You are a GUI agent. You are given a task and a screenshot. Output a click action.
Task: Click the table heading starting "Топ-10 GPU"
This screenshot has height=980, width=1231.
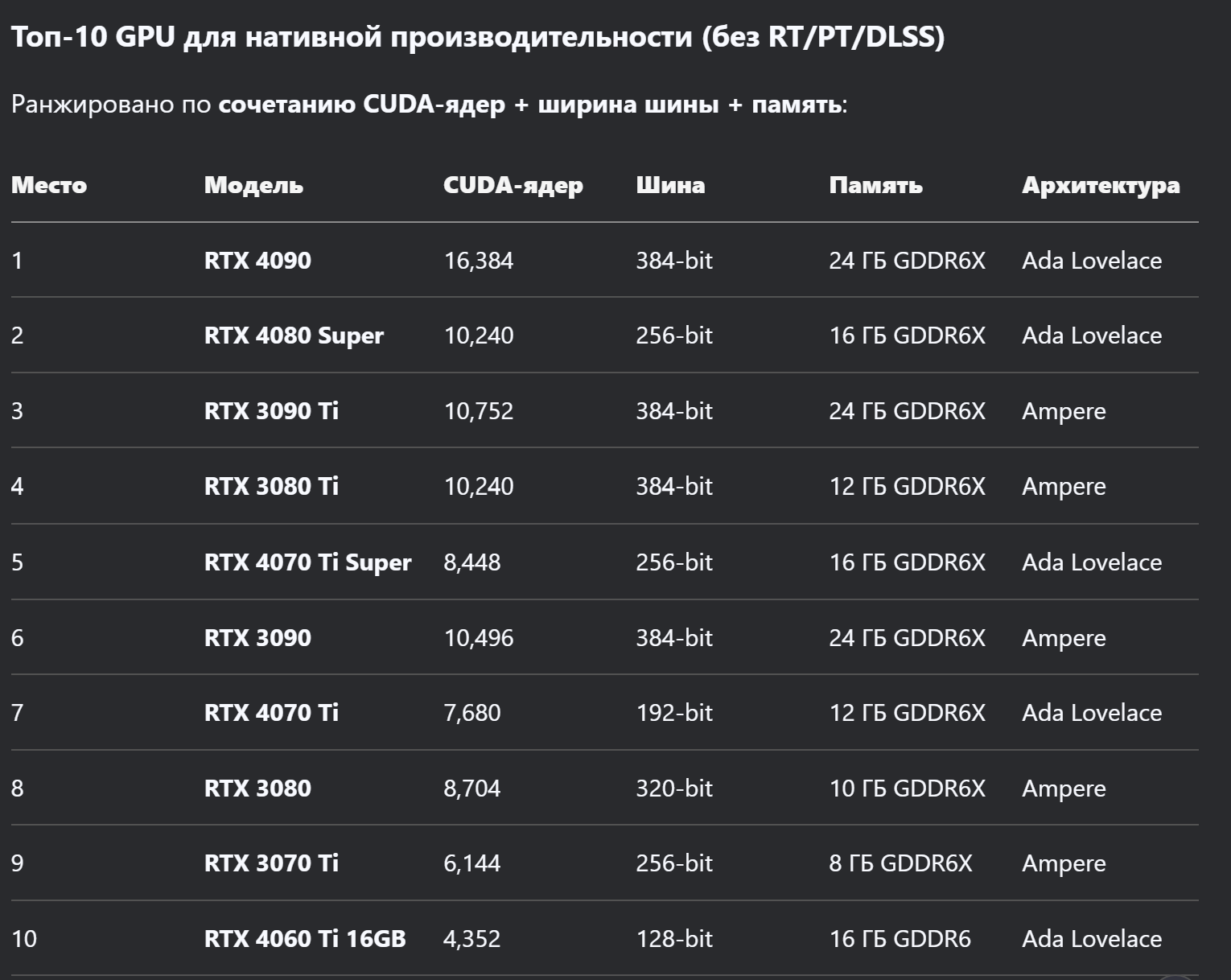point(478,37)
